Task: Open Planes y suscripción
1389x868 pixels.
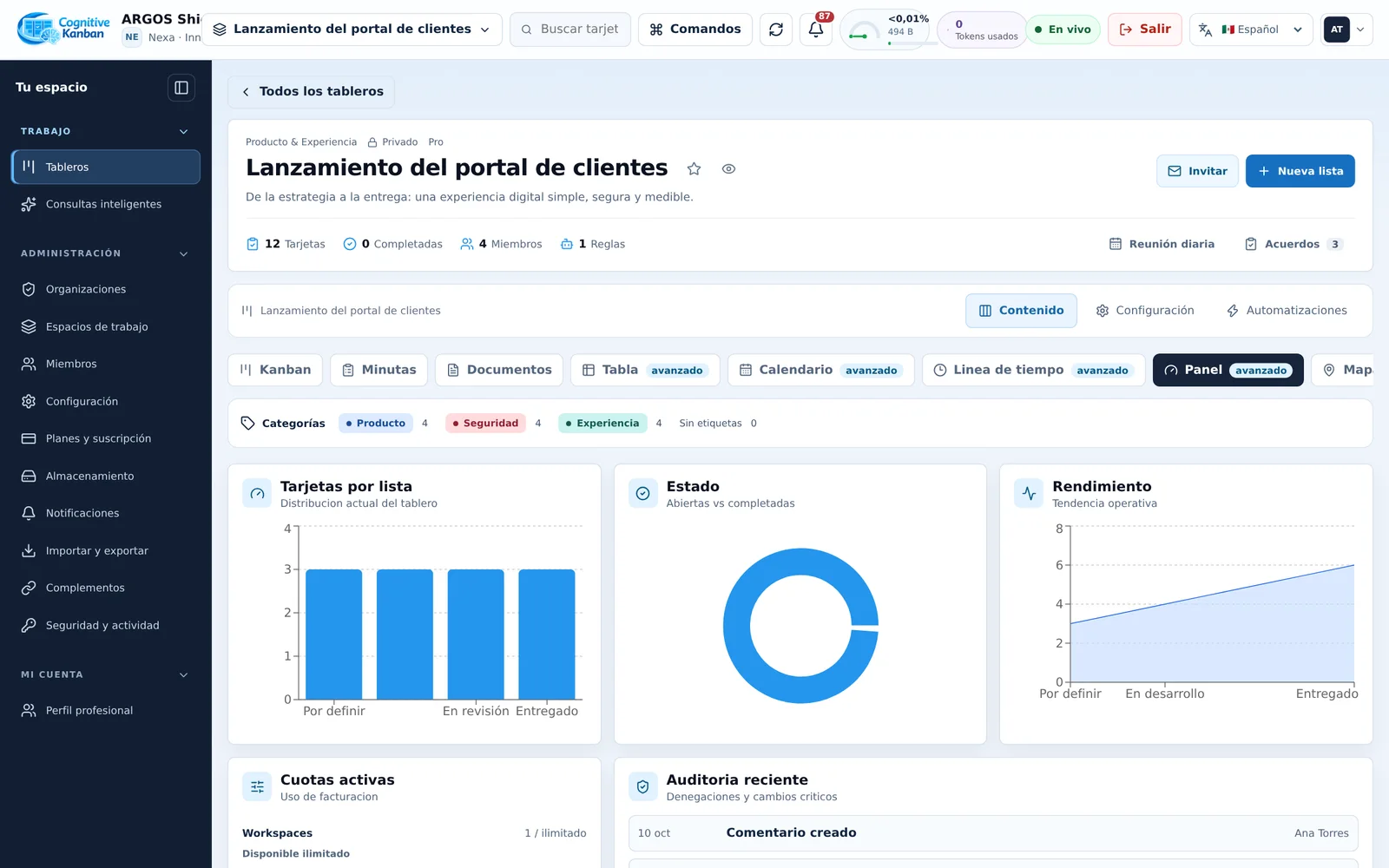Action: (106, 438)
